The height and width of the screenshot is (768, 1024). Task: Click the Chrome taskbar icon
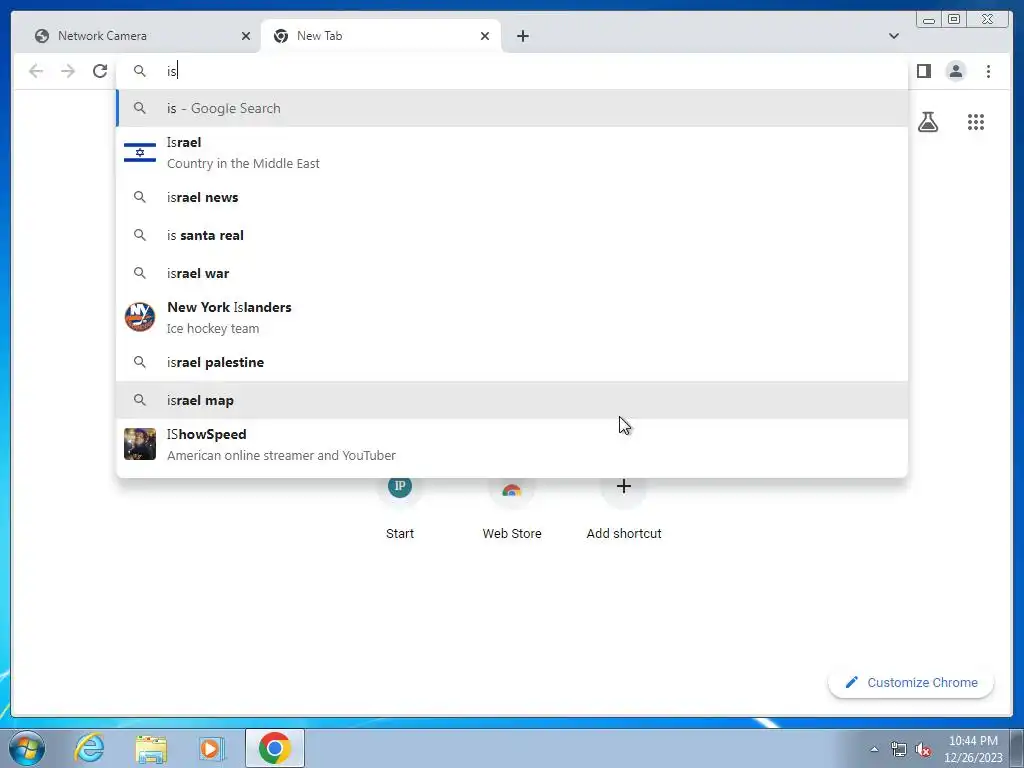click(x=275, y=748)
